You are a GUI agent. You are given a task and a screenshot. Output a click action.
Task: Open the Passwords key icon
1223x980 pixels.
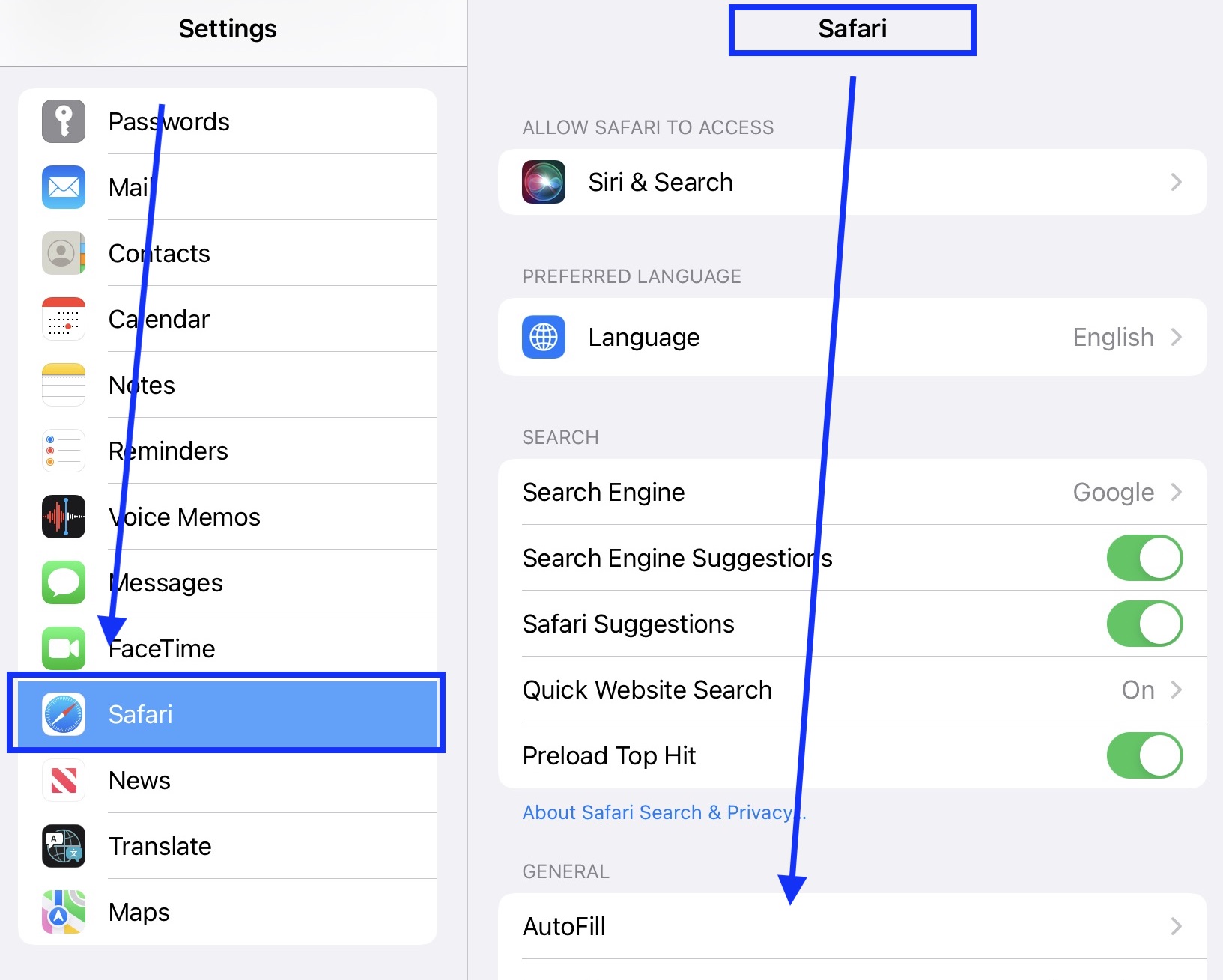coord(64,121)
